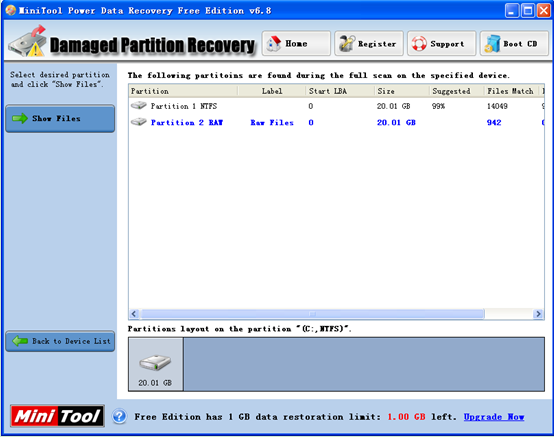Viewport: 554px width, 437px height.
Task: Click Partition 1's 20.01 GB size cell
Action: (393, 106)
